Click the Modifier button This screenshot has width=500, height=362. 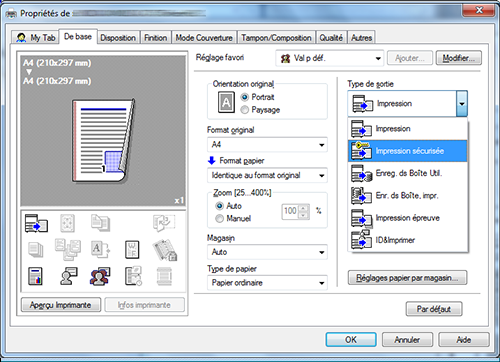tap(458, 58)
